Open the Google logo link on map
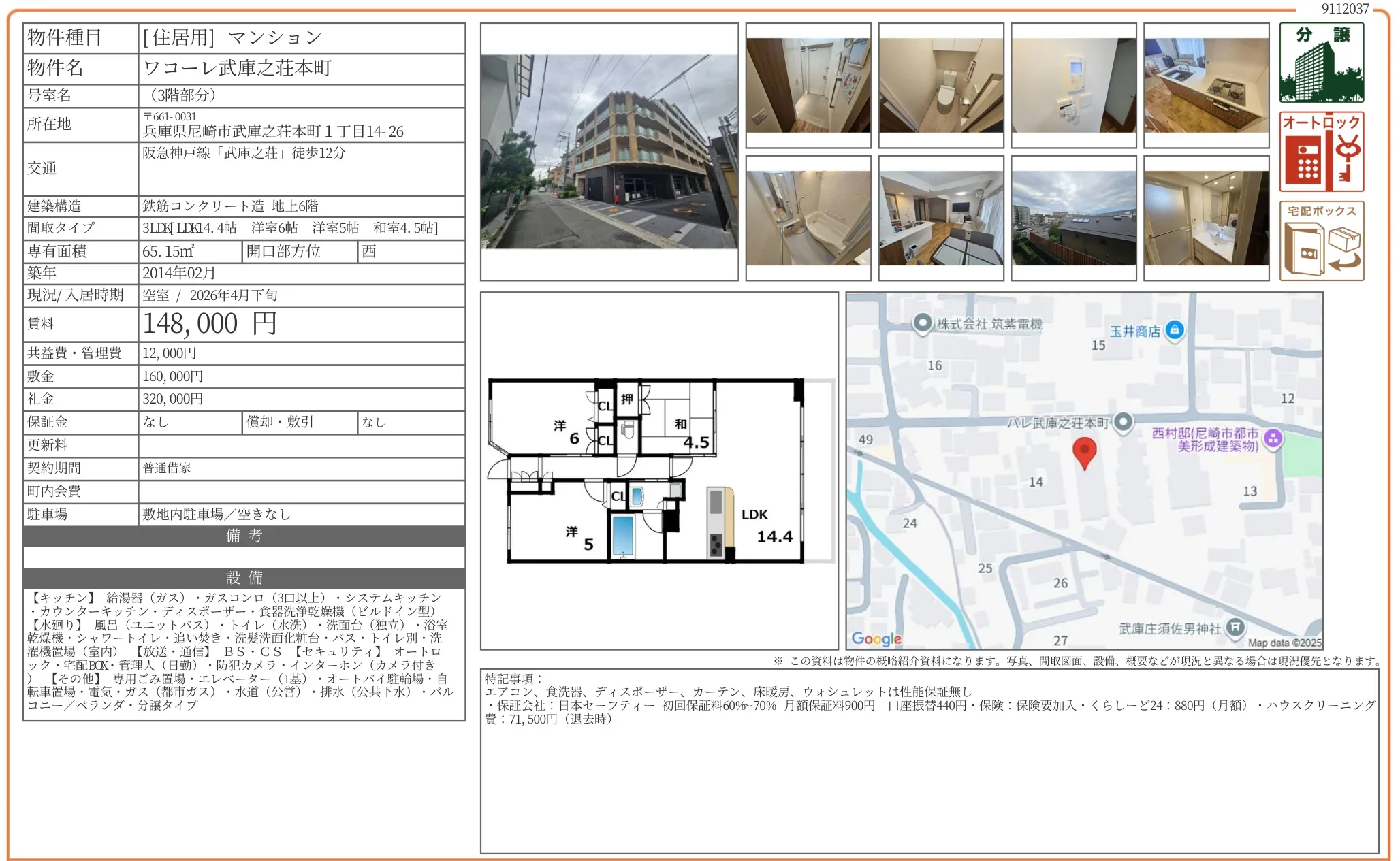The width and height of the screenshot is (1400, 861). [876, 638]
